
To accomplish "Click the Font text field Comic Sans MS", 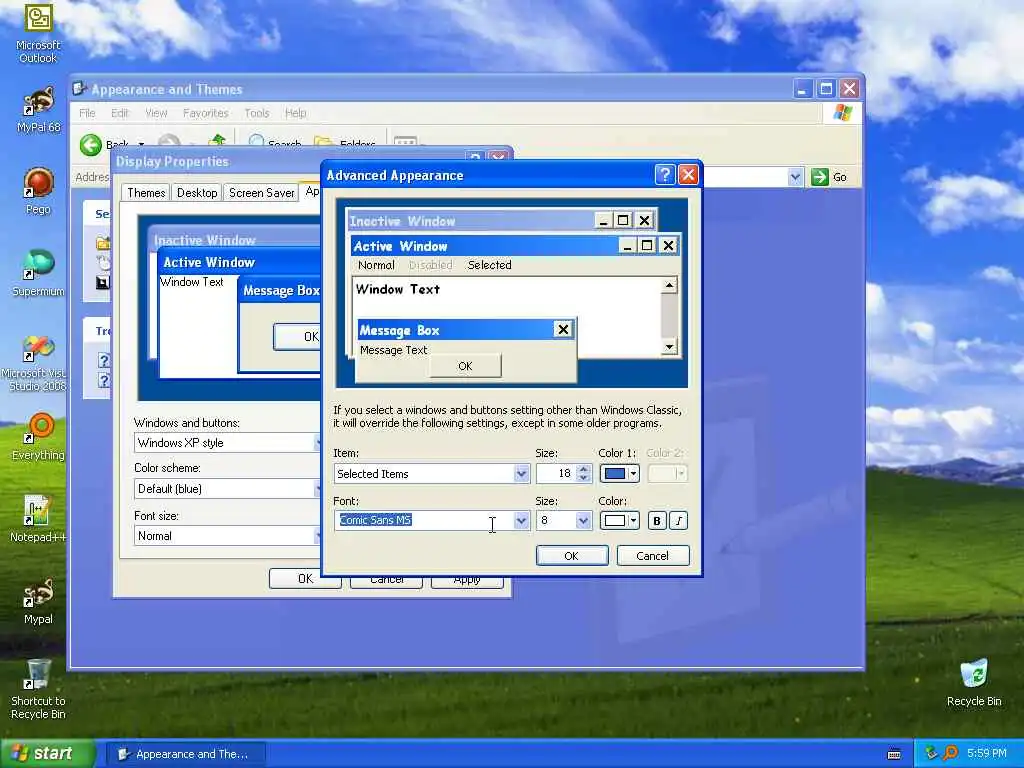I will (423, 520).
